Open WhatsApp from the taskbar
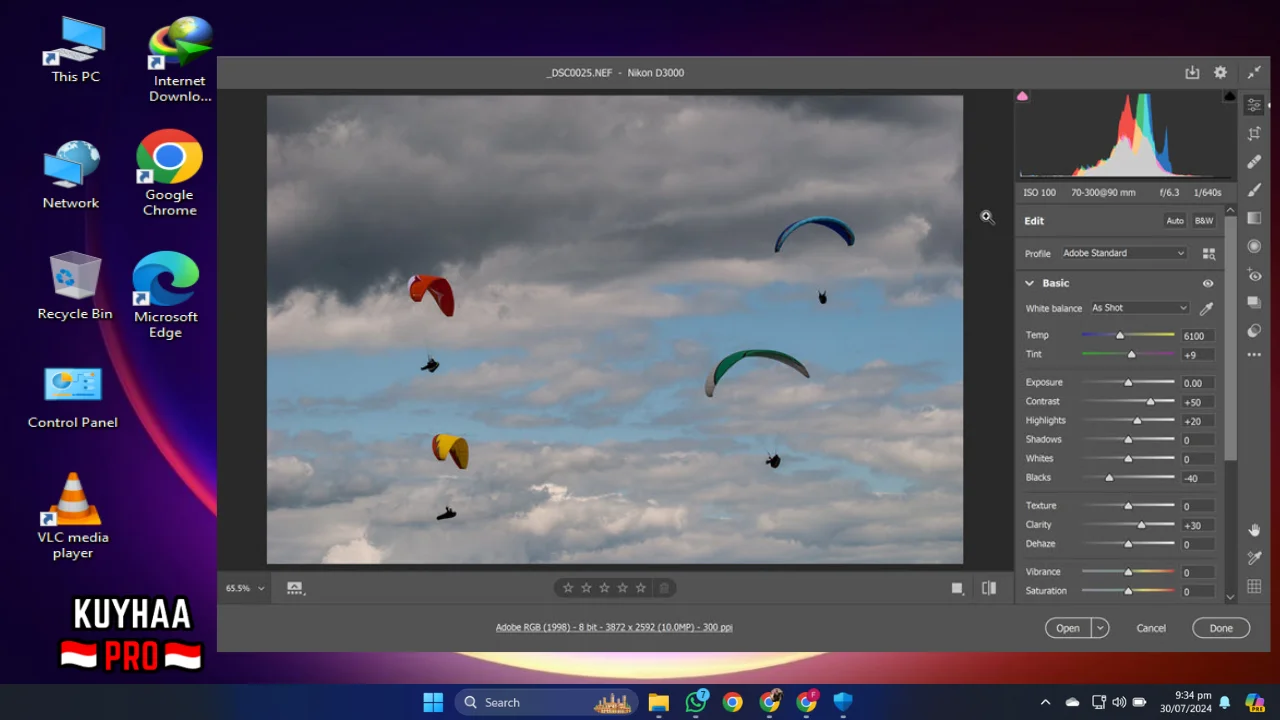Screen dimensions: 1280x720 click(696, 702)
